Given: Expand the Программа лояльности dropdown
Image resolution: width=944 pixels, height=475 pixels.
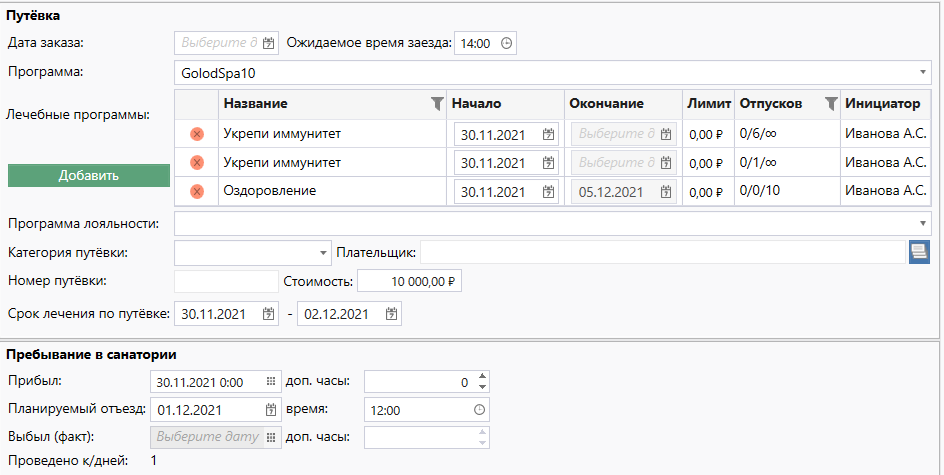Looking at the screenshot, I should point(922,223).
